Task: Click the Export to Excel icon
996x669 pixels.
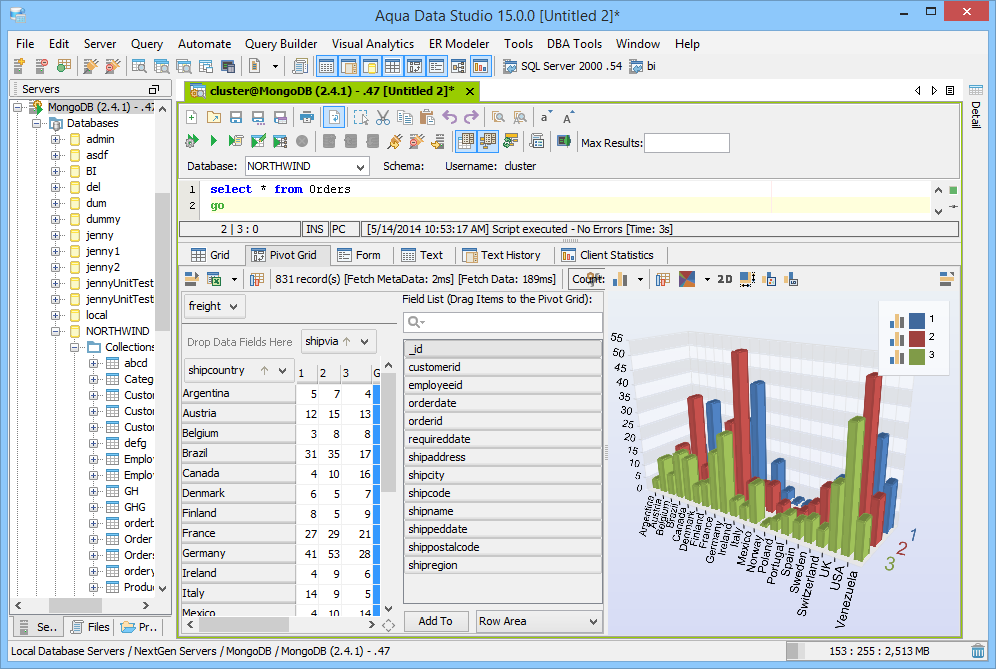Action: click(x=214, y=280)
